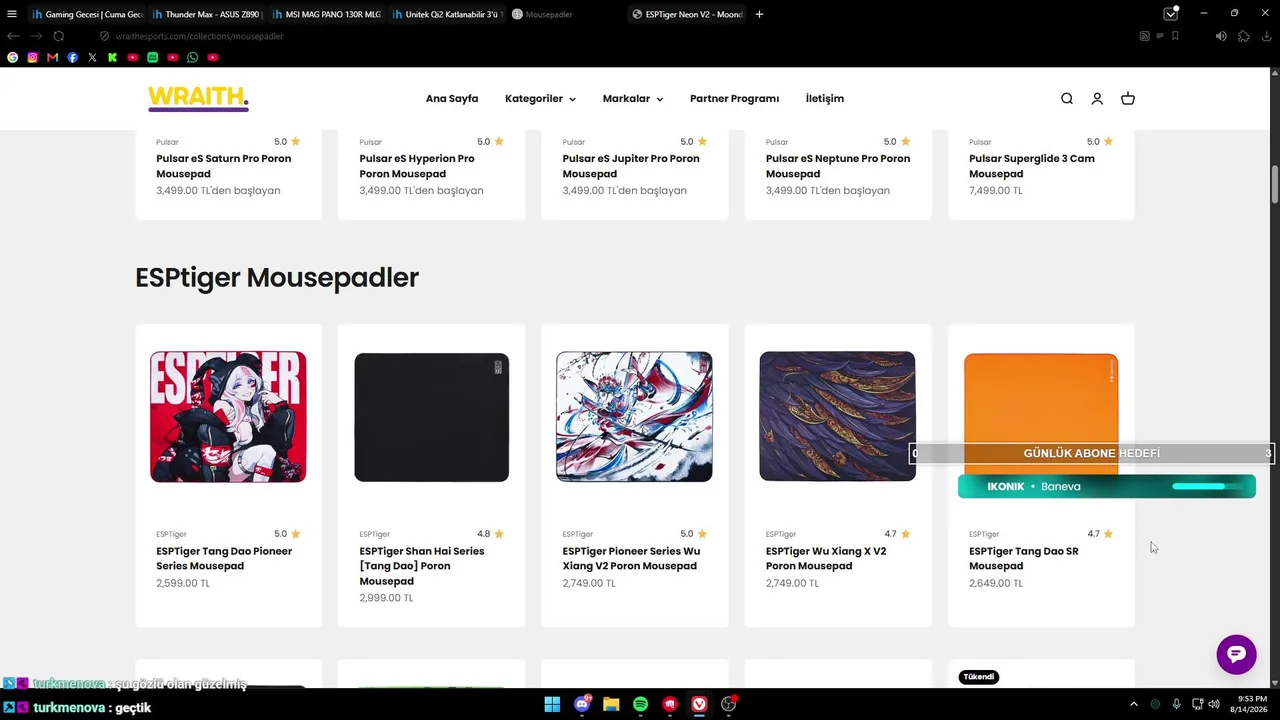This screenshot has height=720, width=1280.
Task: Mute tab audio with the speaker icon in address bar
Action: click(x=1221, y=36)
